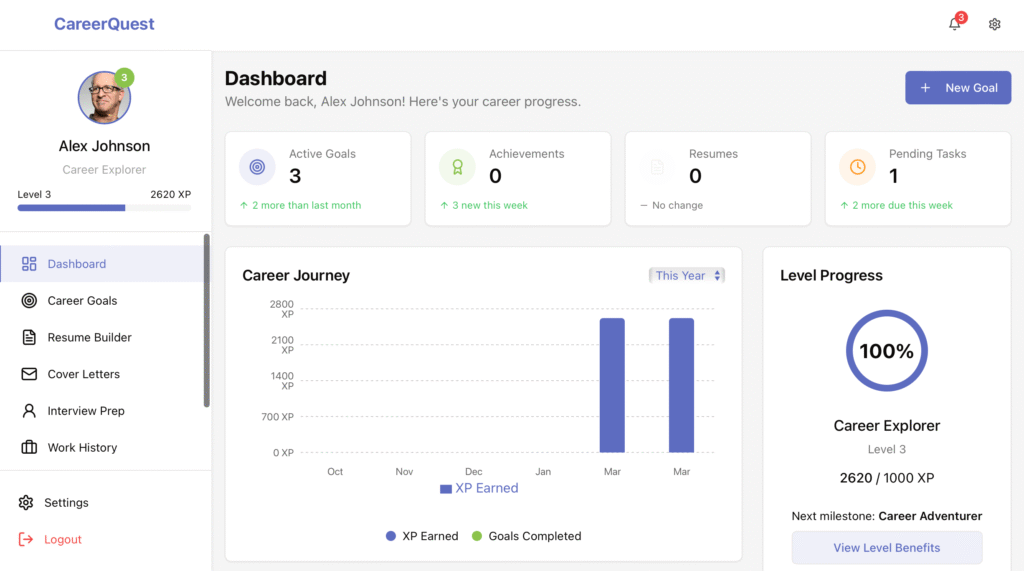
Task: Click the Cover Letters envelope icon
Action: pos(29,374)
